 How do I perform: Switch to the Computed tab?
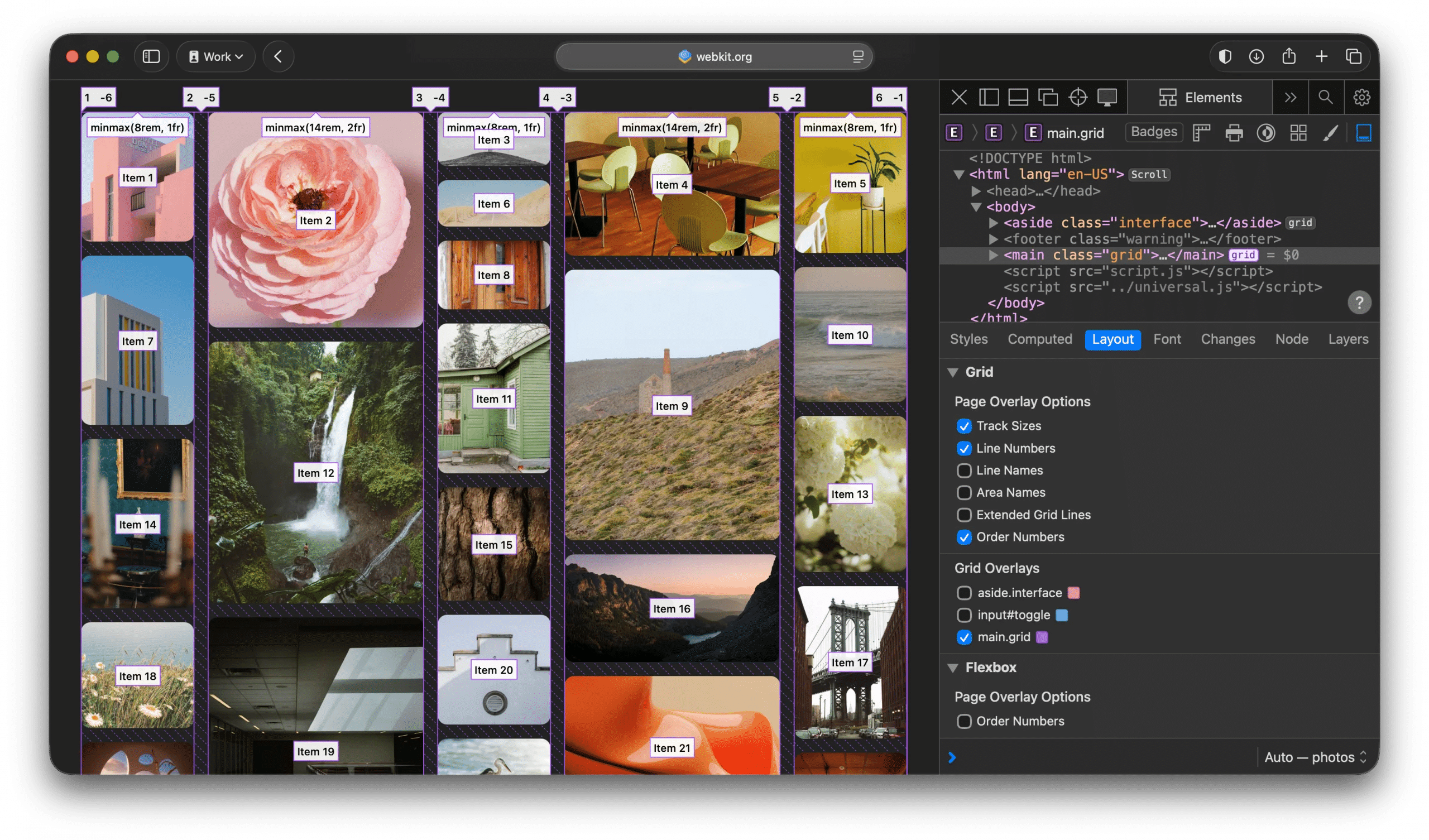pyautogui.click(x=1039, y=339)
